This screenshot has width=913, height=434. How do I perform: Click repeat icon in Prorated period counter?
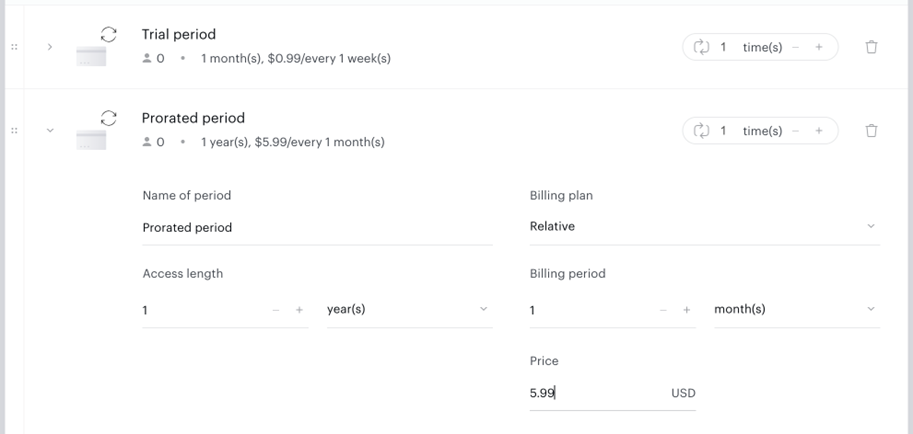(701, 130)
